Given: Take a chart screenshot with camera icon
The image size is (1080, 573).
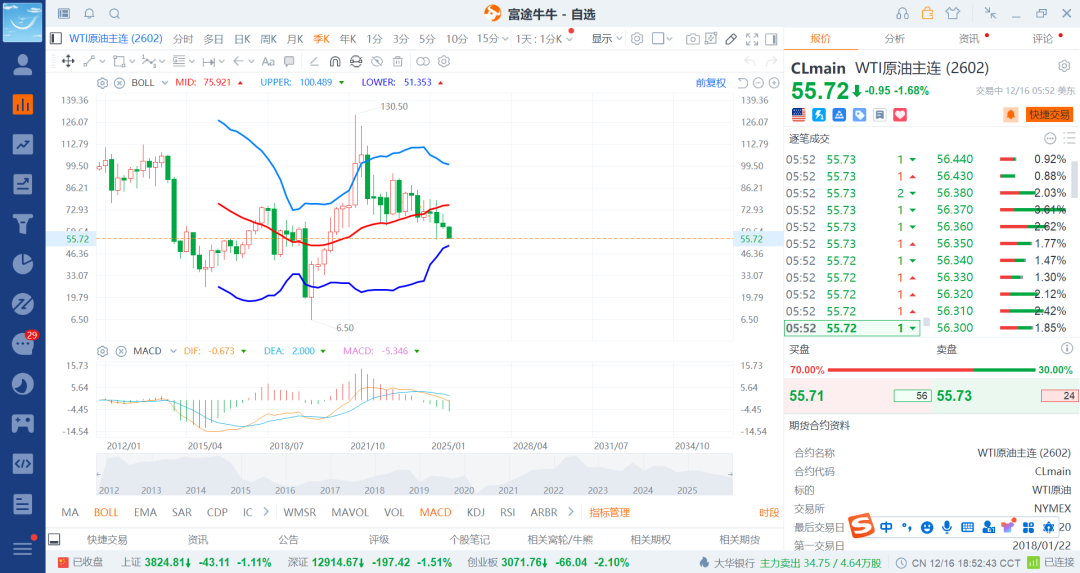Looking at the screenshot, I should (692, 38).
